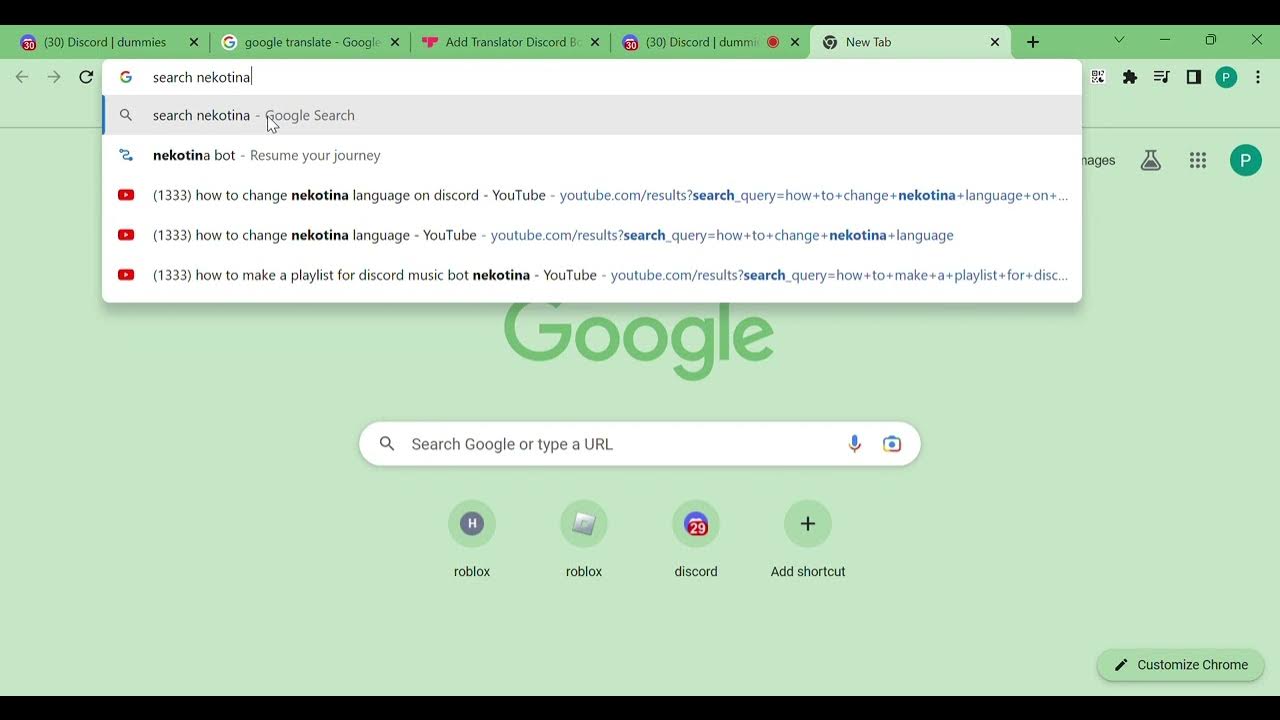Select the 'make a playlist for discord music bot' suggestion
The height and width of the screenshot is (720, 1280).
[x=592, y=275]
